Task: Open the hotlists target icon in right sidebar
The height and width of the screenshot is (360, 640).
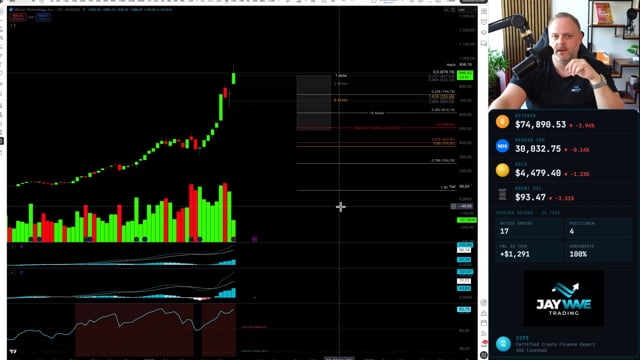Action: (484, 33)
